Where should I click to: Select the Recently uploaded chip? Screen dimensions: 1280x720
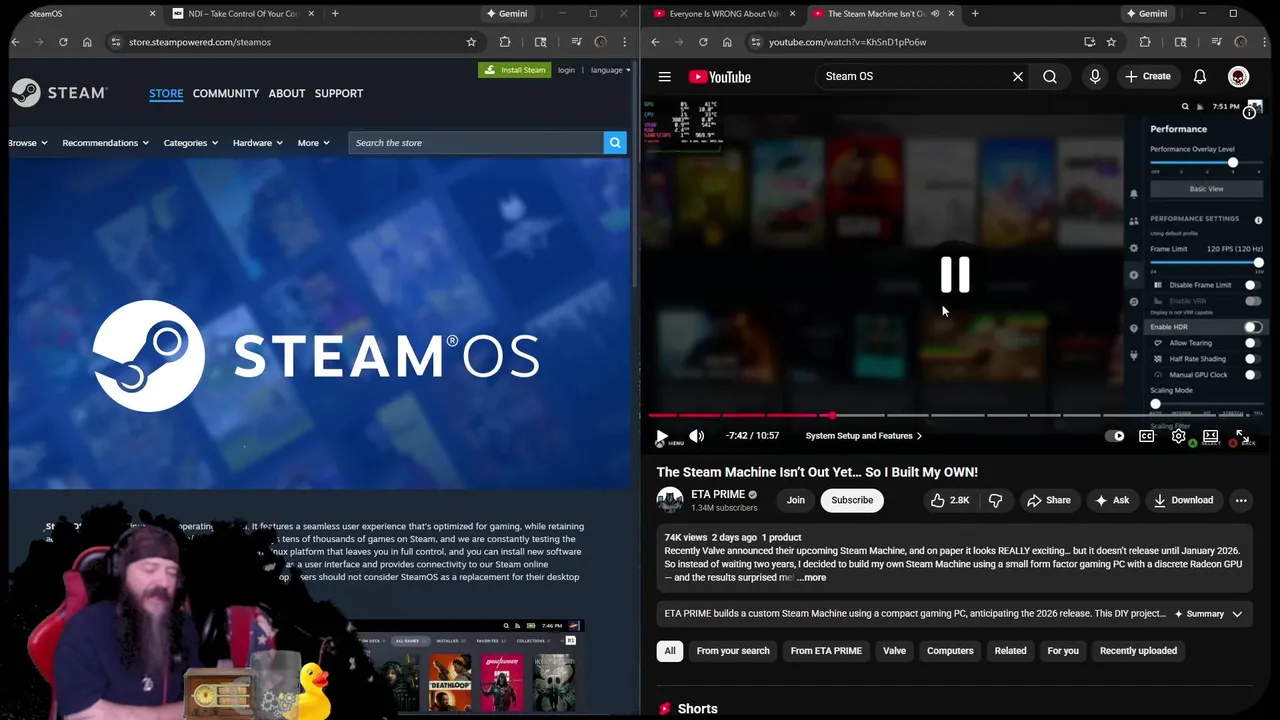click(x=1138, y=651)
